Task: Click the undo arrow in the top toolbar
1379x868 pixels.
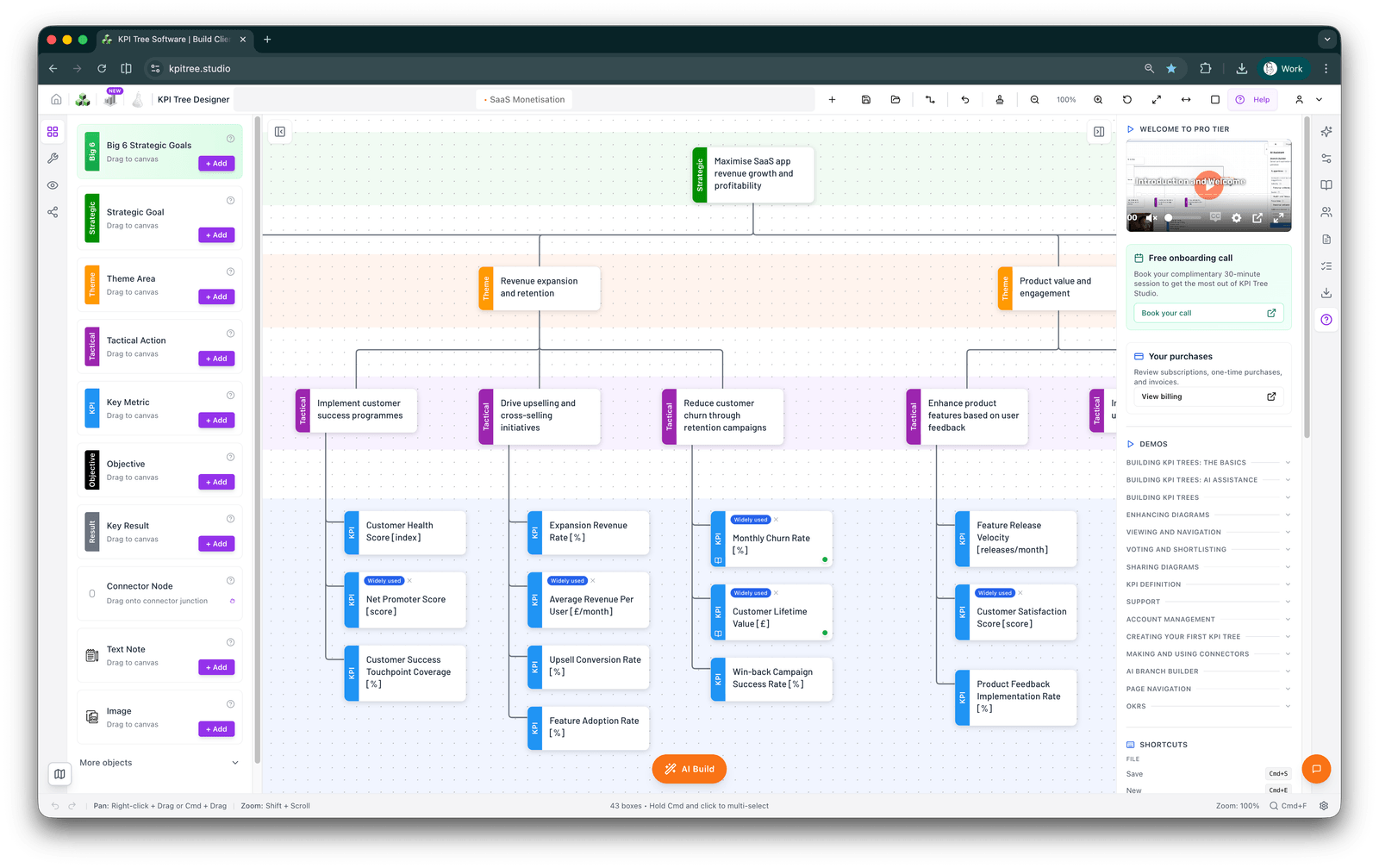Action: [x=965, y=100]
